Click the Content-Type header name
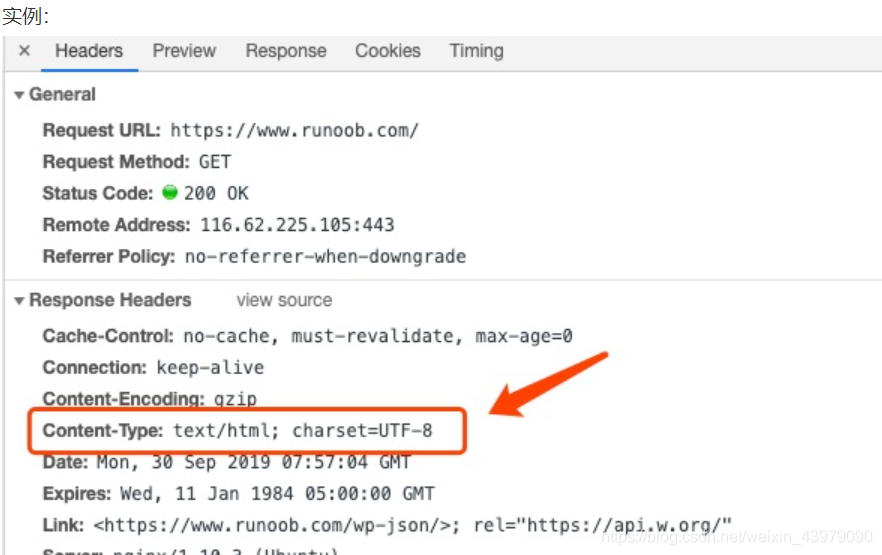The width and height of the screenshot is (882, 555). (103, 431)
